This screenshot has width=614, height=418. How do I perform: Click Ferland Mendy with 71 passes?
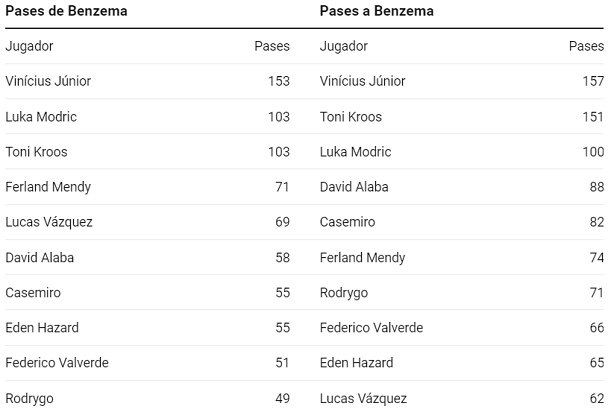pos(147,187)
